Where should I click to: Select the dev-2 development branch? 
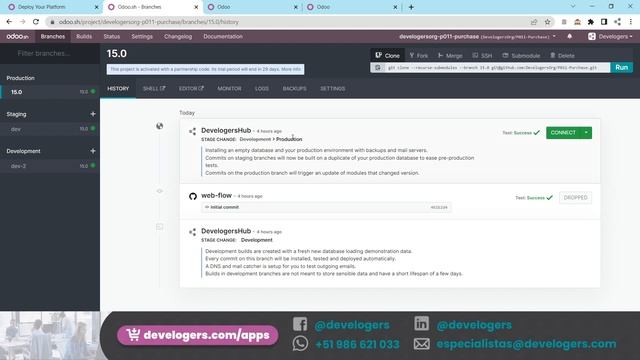click(x=50, y=166)
